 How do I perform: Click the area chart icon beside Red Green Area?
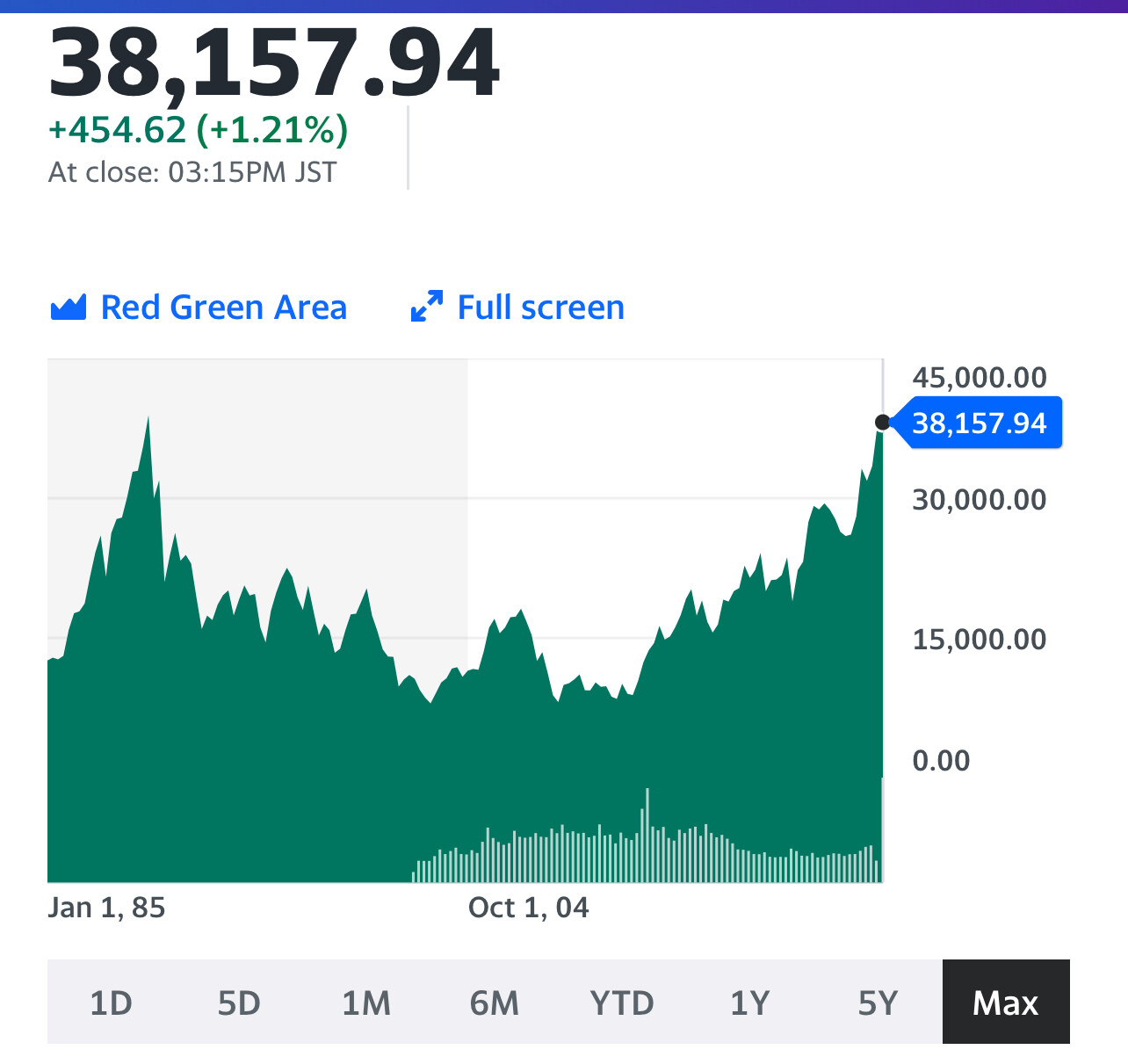coord(69,308)
